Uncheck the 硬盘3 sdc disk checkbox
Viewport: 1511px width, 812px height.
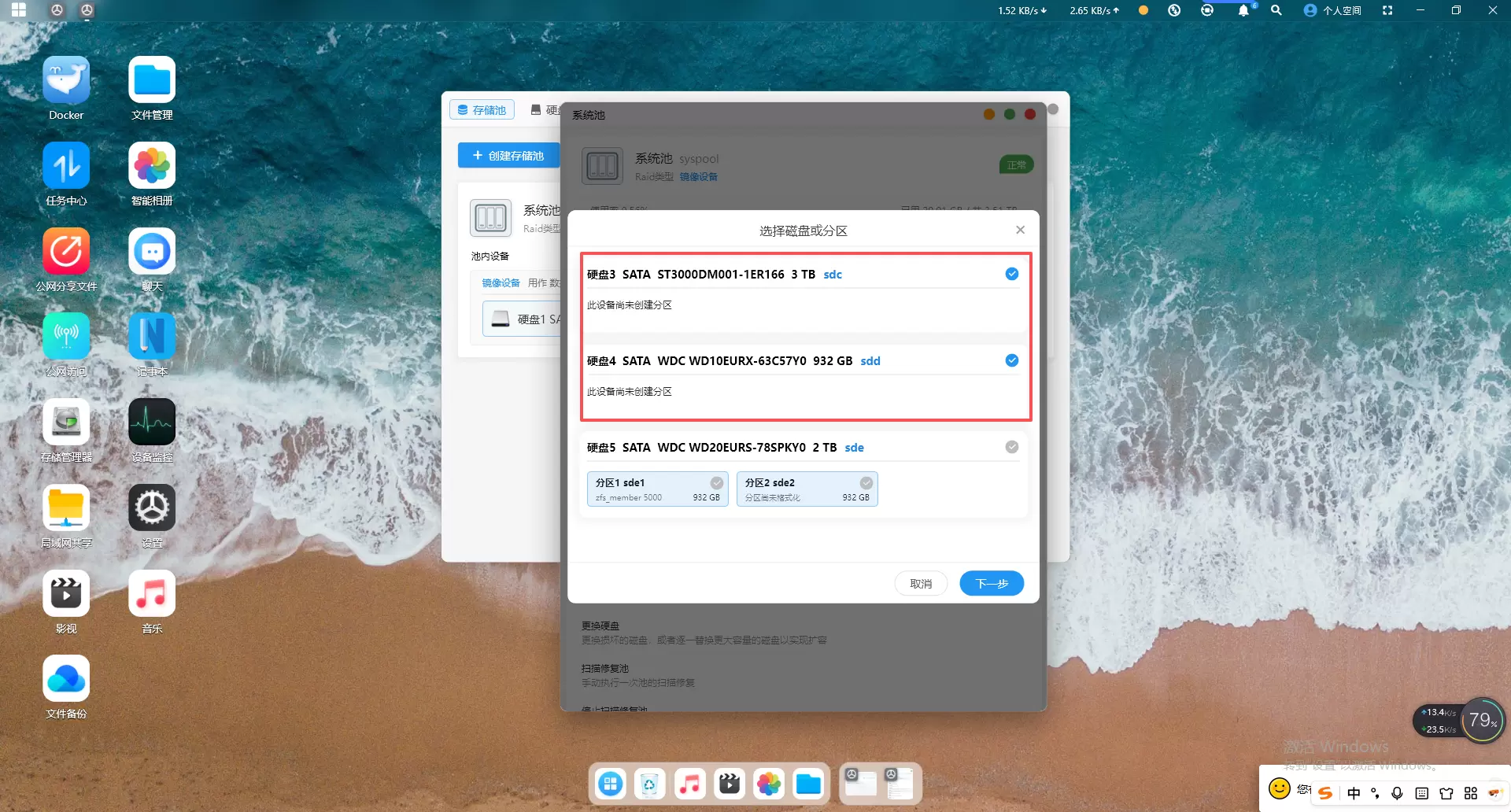[x=1011, y=274]
